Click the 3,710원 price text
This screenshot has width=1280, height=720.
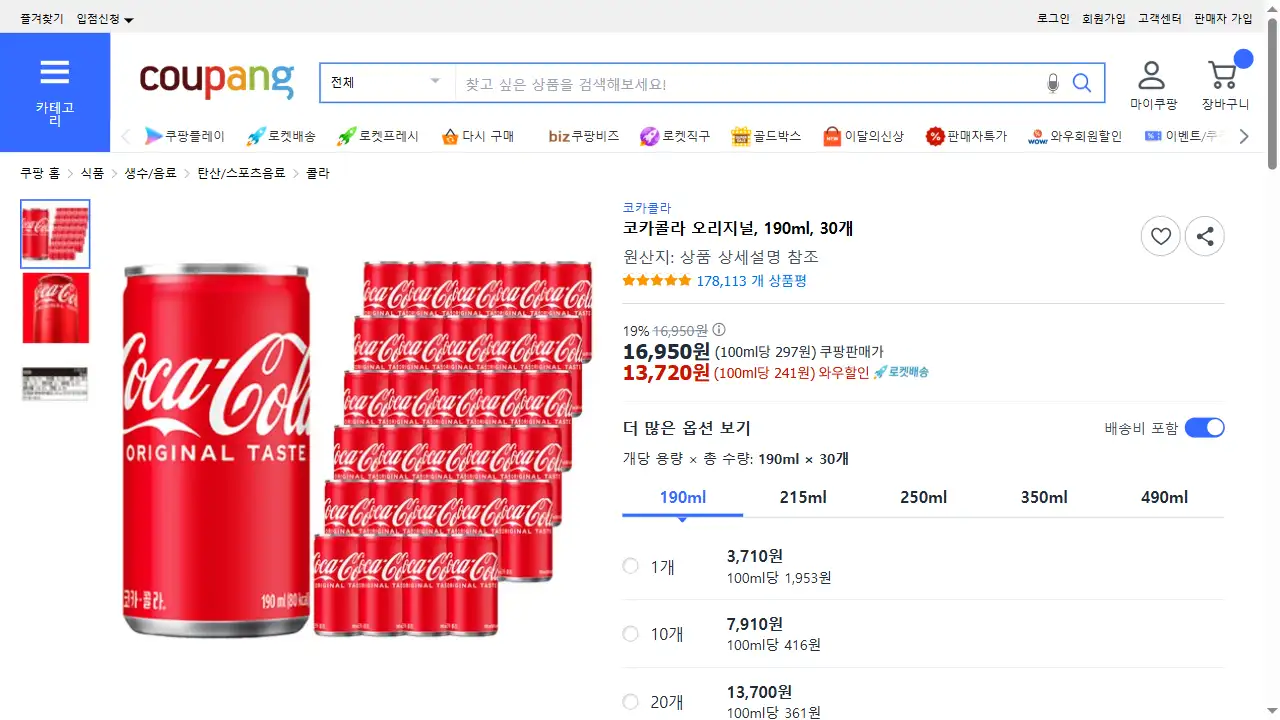click(755, 556)
